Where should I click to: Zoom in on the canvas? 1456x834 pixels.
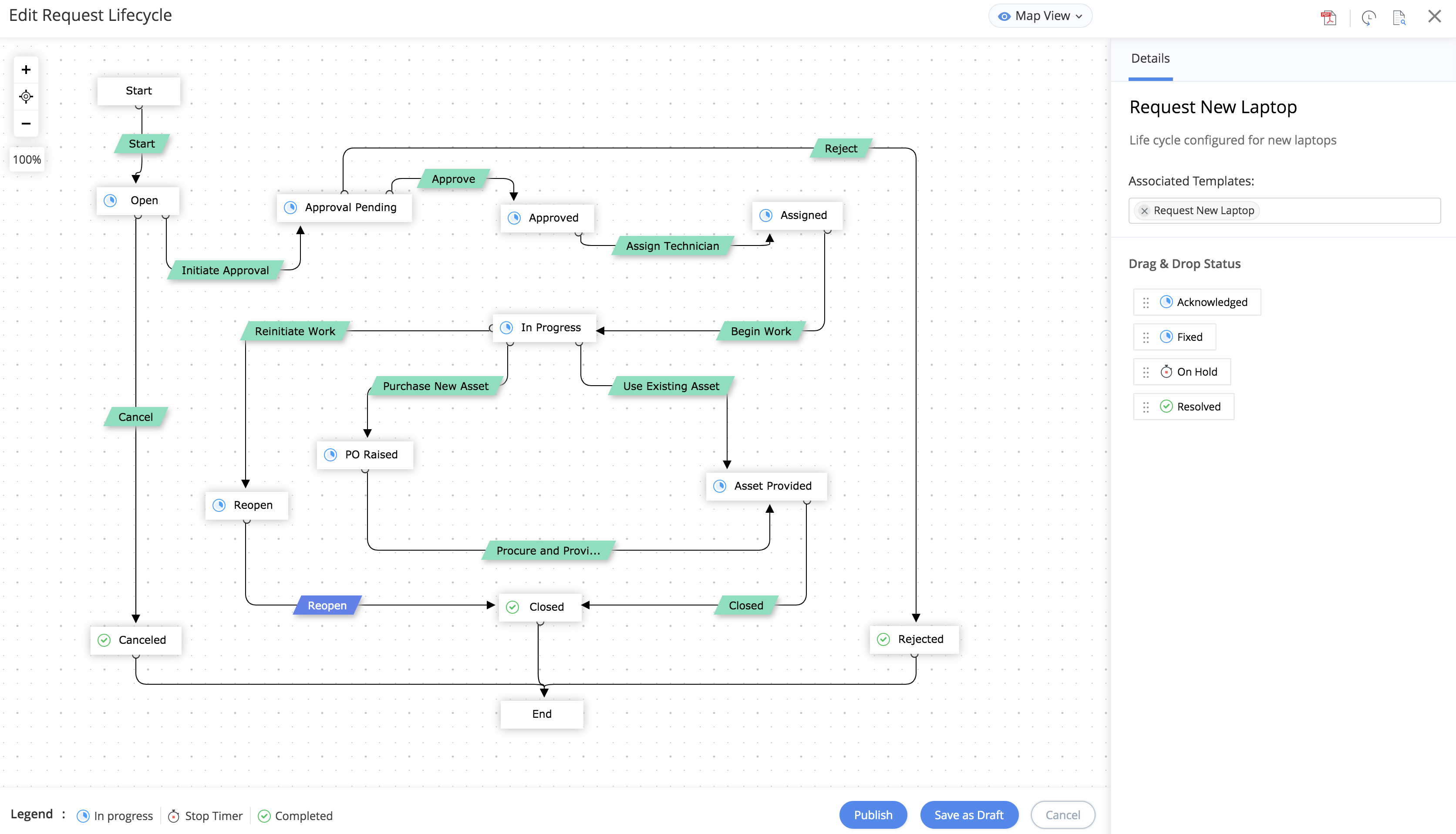26,70
